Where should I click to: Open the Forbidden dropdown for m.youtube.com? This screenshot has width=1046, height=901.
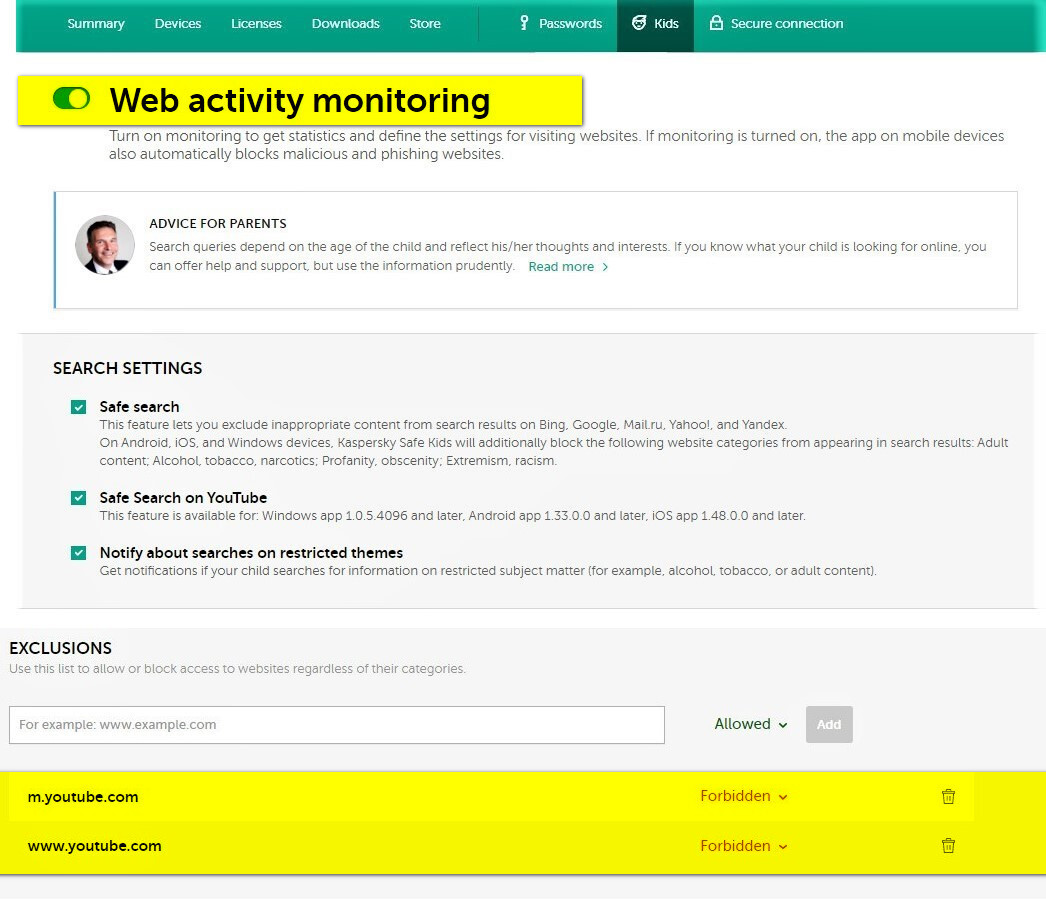744,796
